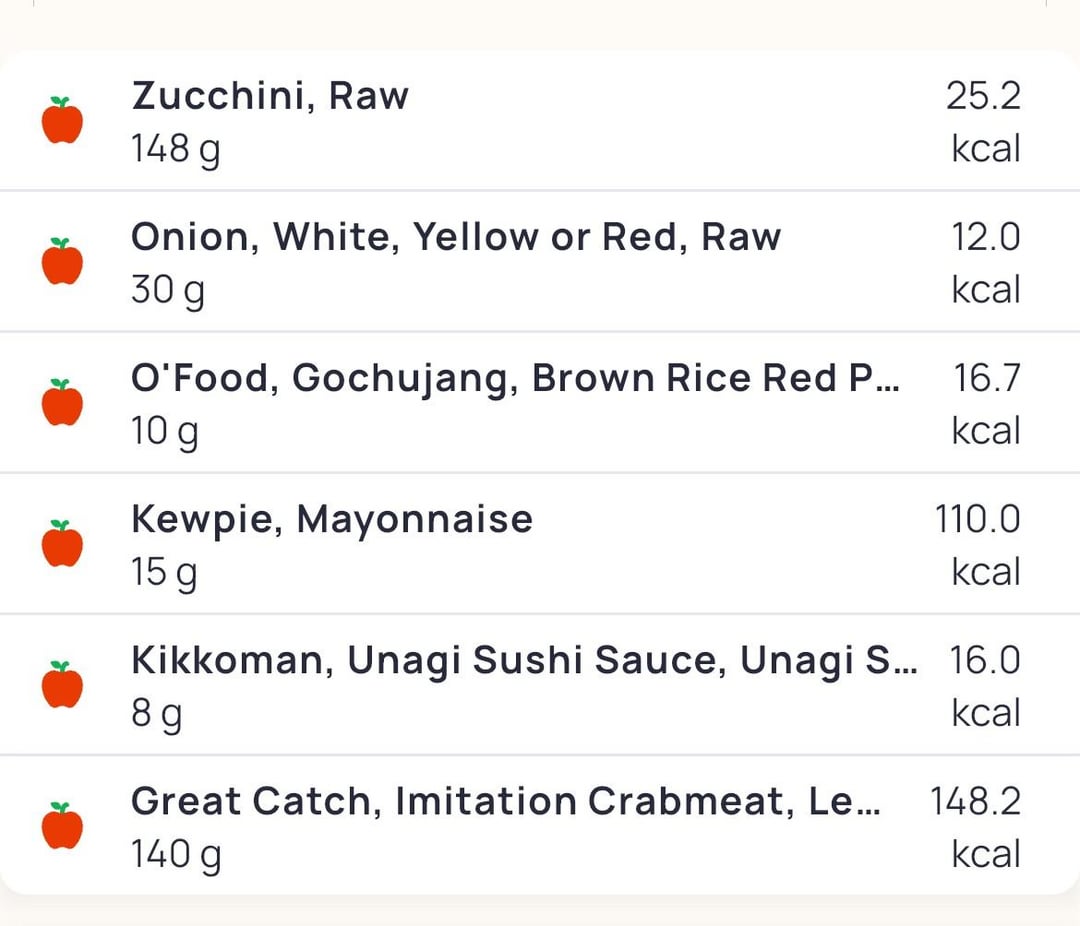This screenshot has height=926, width=1080.
Task: Select the 140 g crabmeat serving amount
Action: coord(176,855)
